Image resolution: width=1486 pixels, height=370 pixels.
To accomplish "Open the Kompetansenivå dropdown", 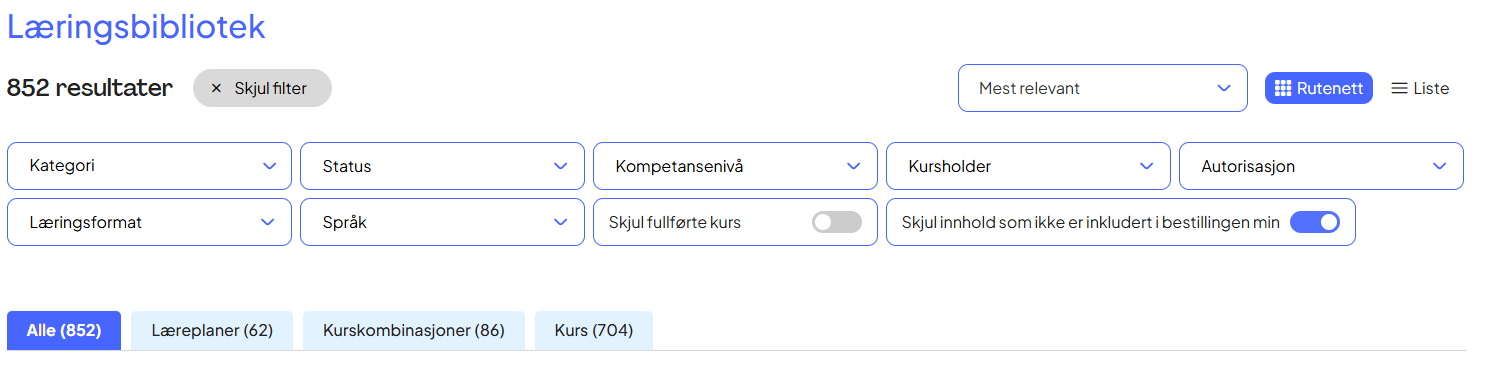I will (735, 166).
